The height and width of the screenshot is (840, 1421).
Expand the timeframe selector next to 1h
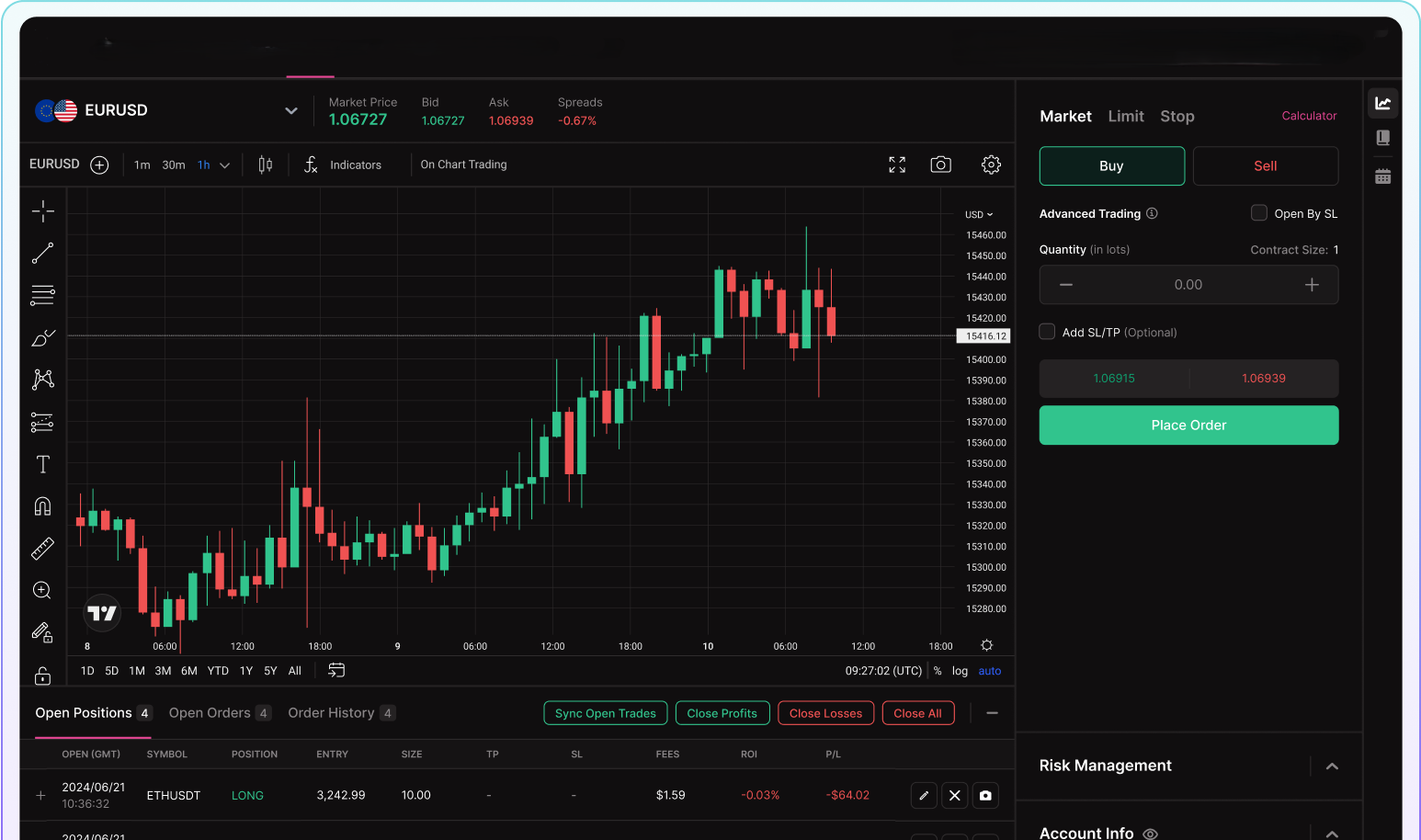pos(223,165)
